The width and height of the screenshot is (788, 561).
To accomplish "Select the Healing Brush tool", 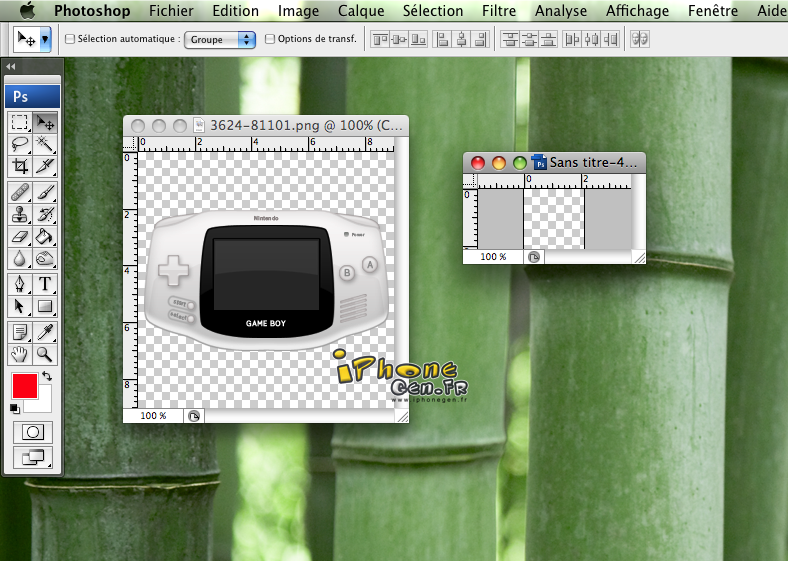I will pos(20,192).
